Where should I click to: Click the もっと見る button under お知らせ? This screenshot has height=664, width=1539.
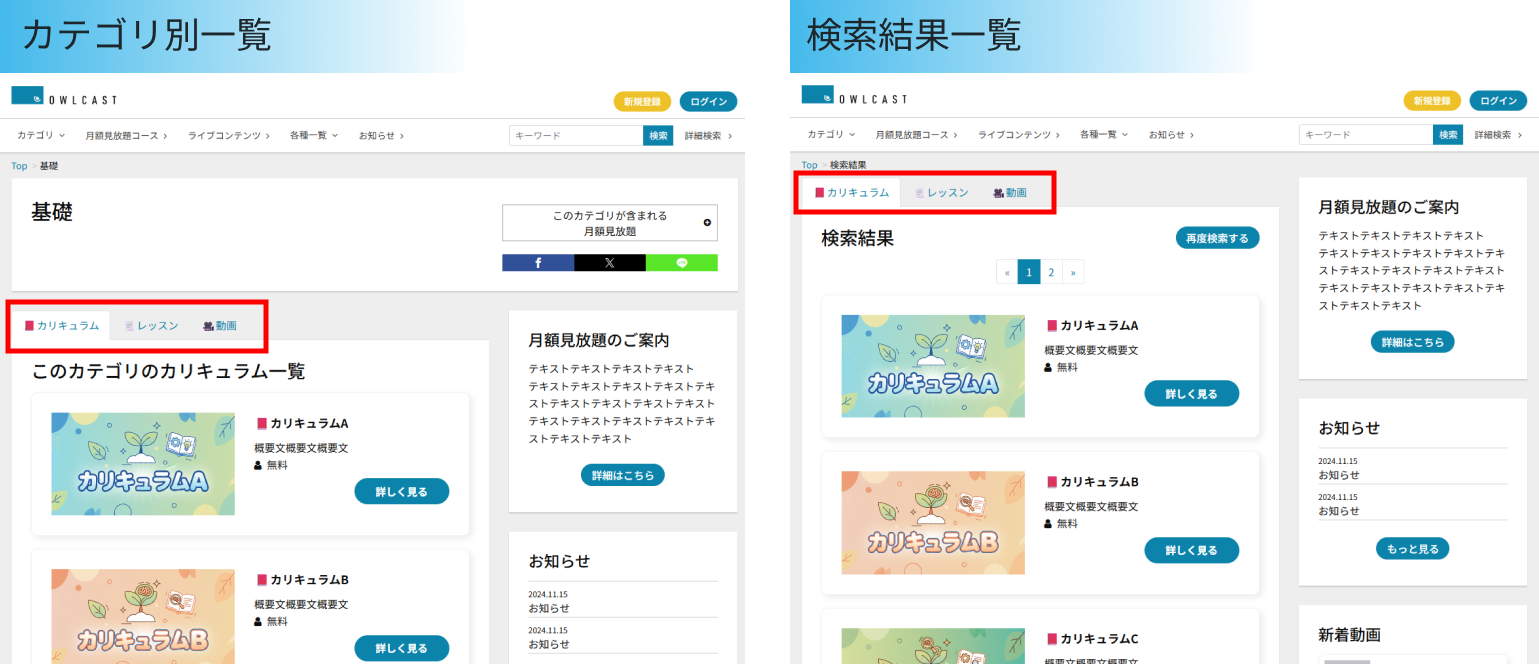point(1412,548)
